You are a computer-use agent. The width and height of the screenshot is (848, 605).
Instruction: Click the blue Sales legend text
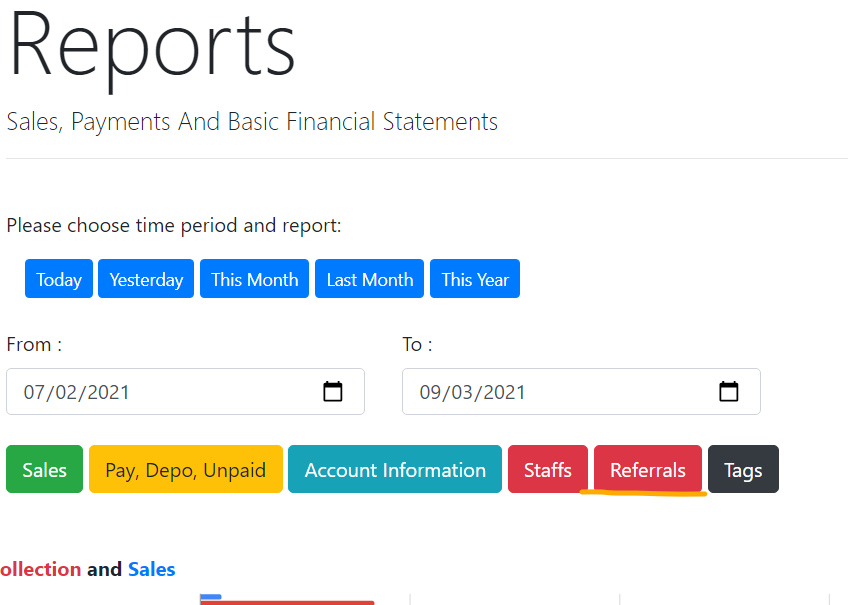151,569
